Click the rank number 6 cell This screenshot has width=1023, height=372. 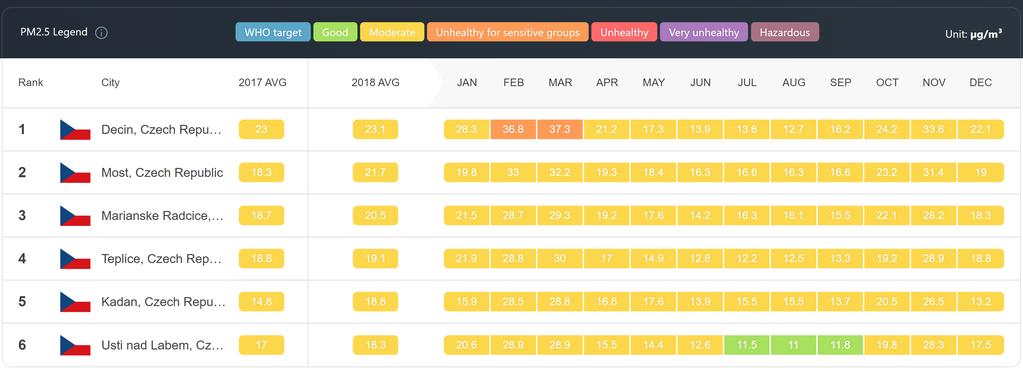click(x=22, y=345)
